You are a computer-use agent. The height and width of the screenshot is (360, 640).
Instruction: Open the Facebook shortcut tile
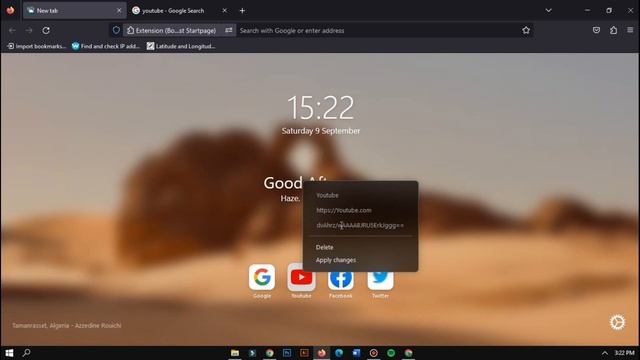[341, 279]
